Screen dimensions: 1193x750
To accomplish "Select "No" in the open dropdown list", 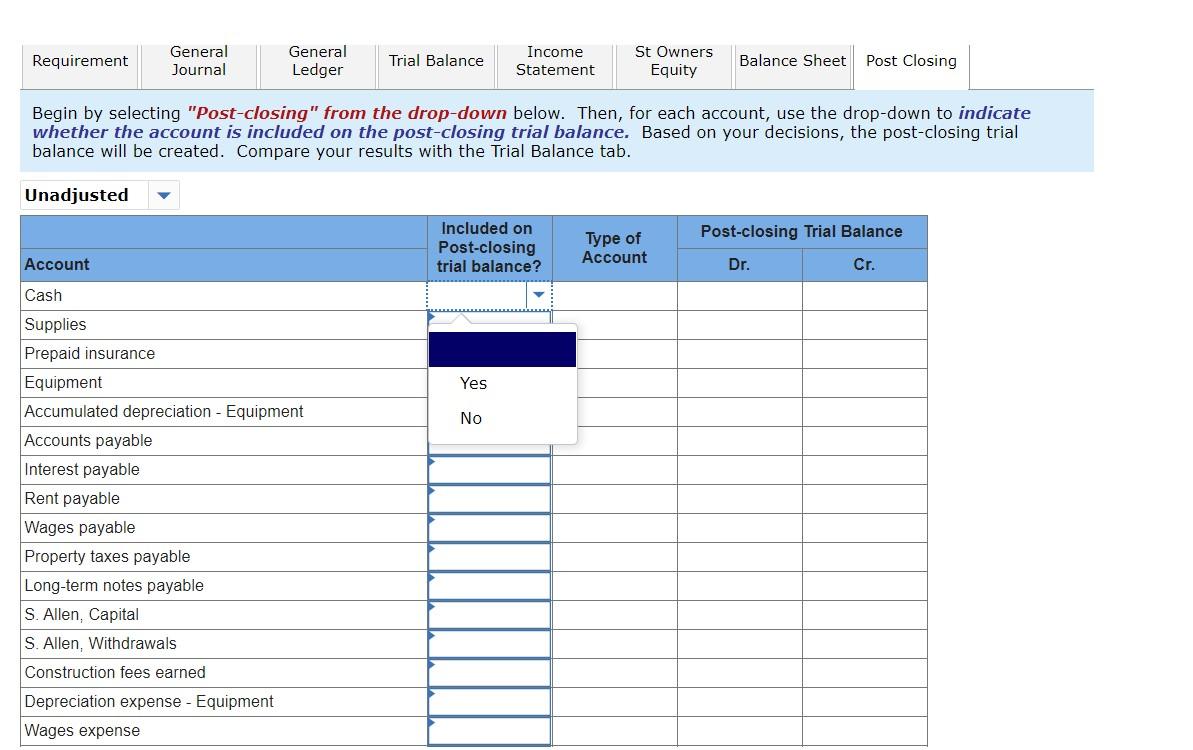I will pyautogui.click(x=470, y=418).
